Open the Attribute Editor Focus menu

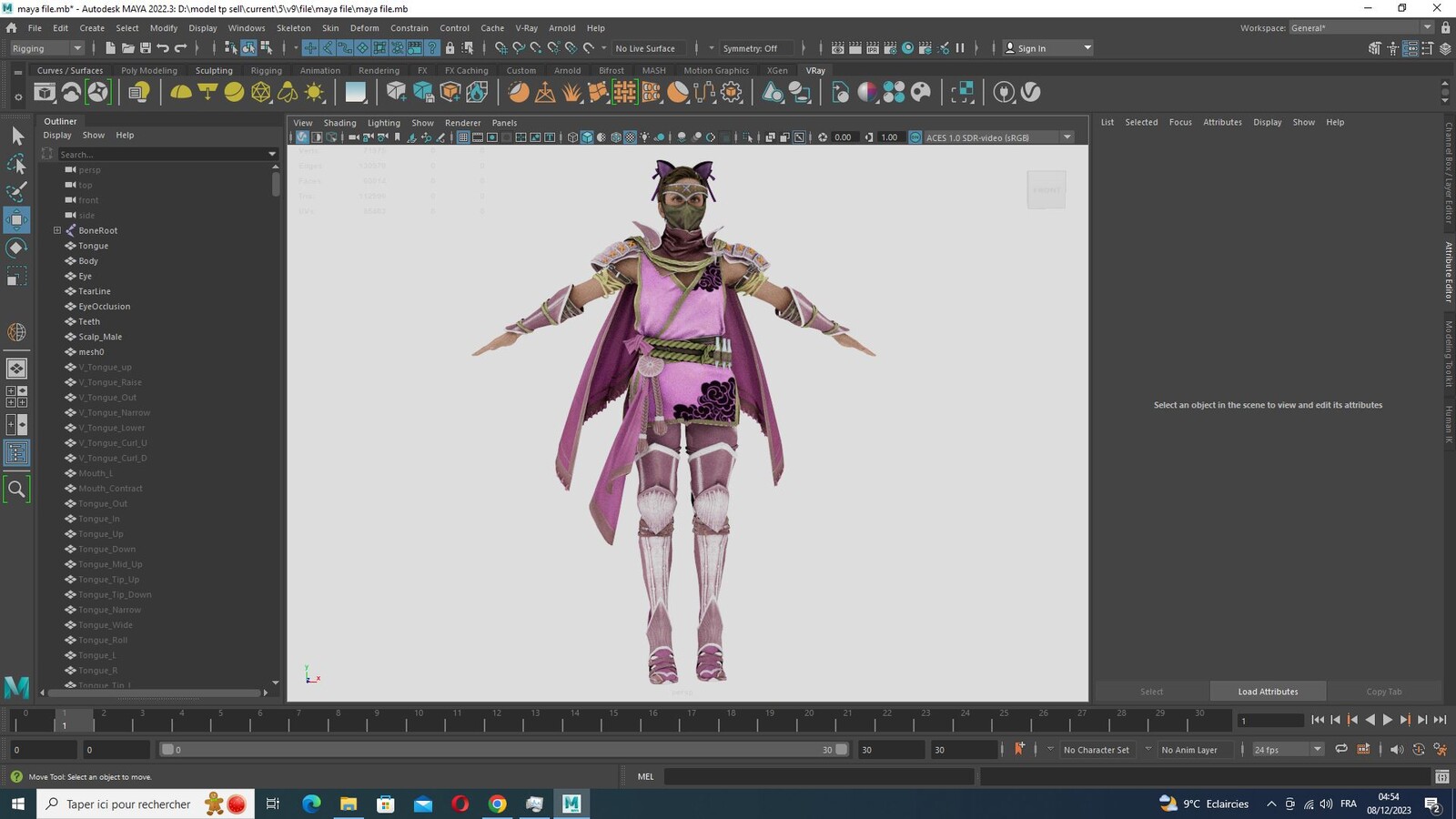pos(1180,122)
